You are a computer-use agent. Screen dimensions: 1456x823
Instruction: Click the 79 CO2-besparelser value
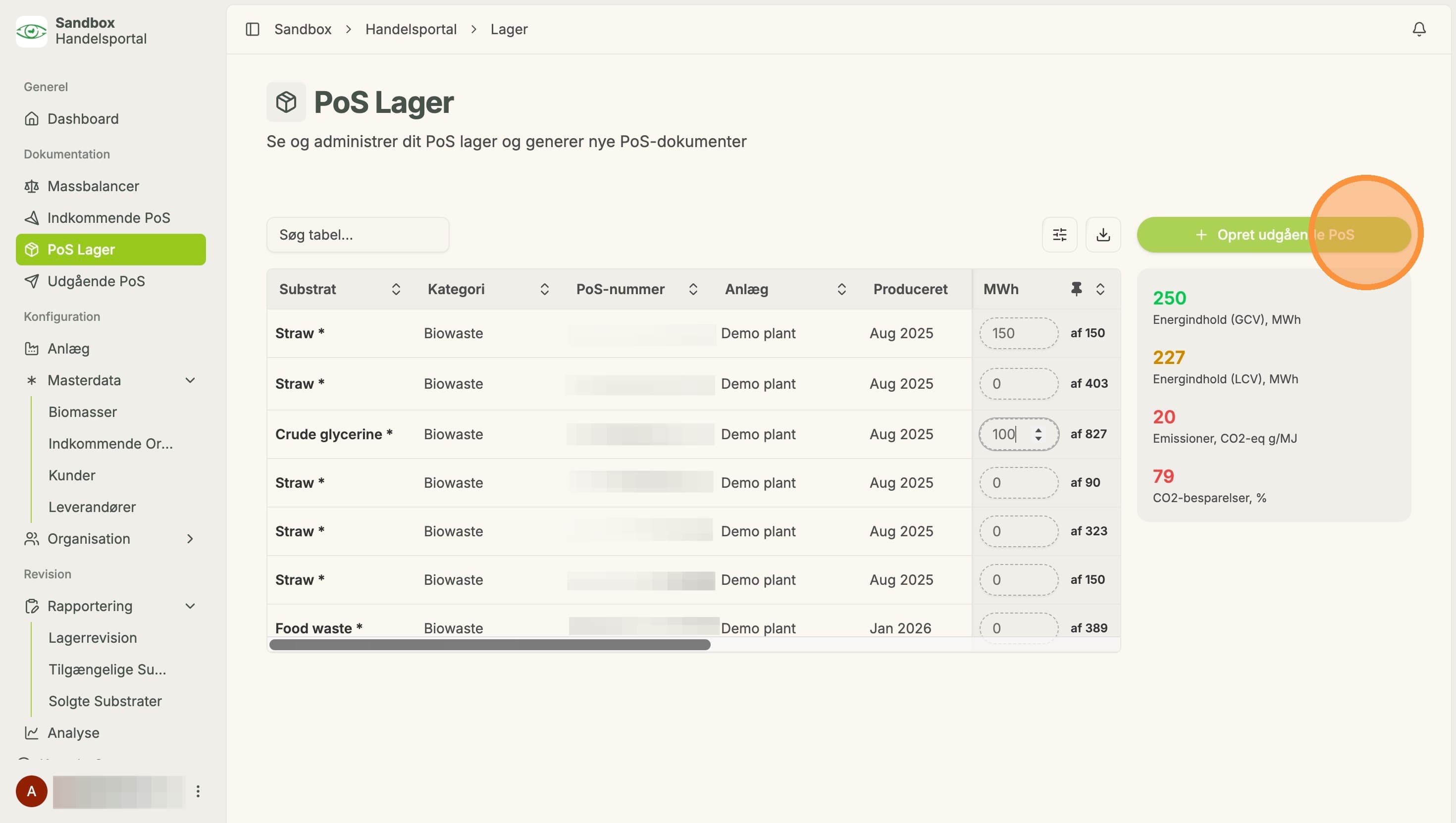click(1163, 476)
